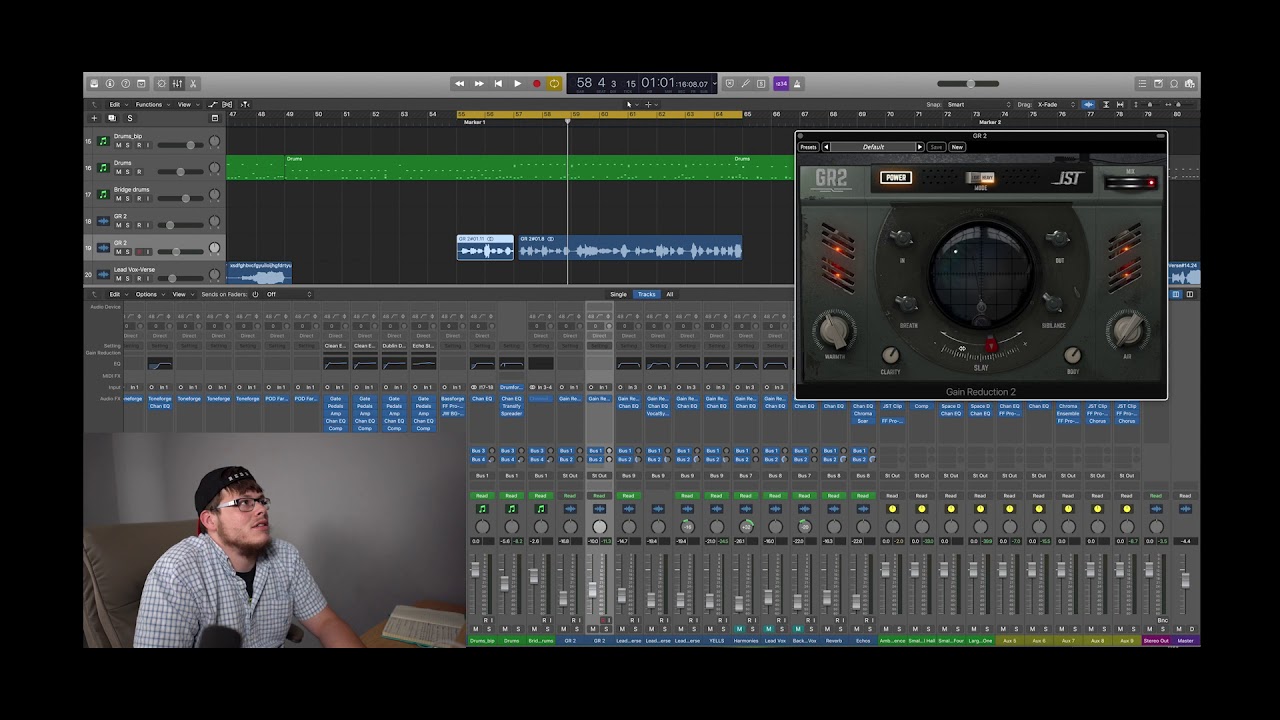Open the Library icon in the control bar
Image resolution: width=1280 pixels, height=720 pixels.
94,84
